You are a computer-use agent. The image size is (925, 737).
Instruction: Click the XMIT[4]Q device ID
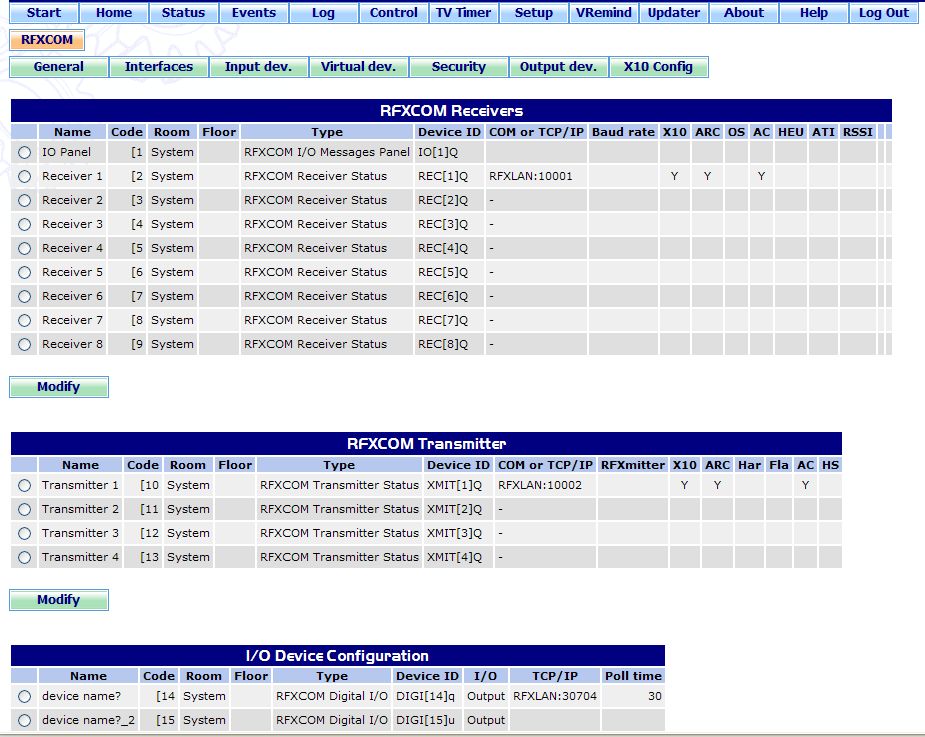pos(454,557)
